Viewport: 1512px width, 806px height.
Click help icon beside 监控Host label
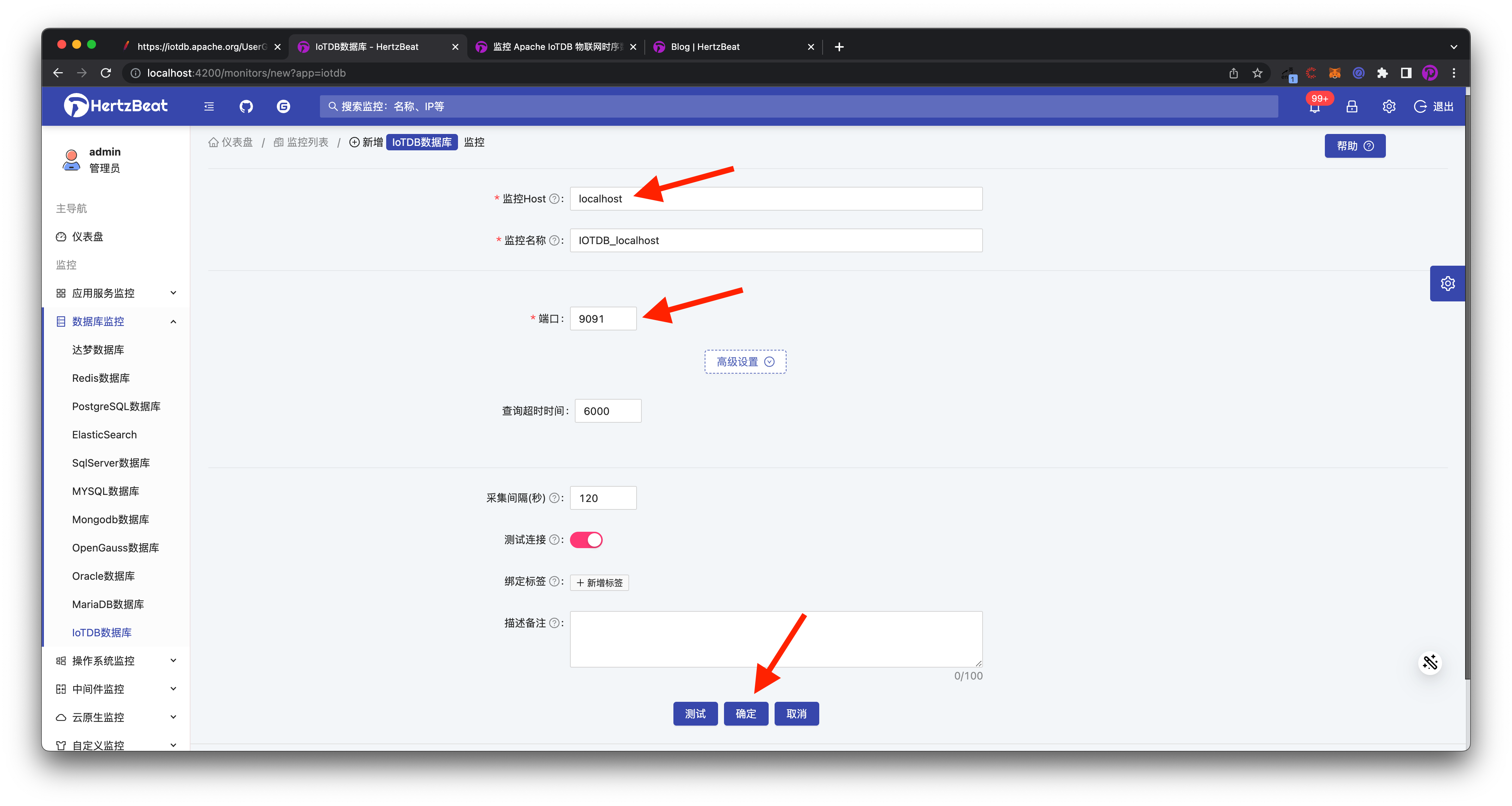(x=554, y=199)
